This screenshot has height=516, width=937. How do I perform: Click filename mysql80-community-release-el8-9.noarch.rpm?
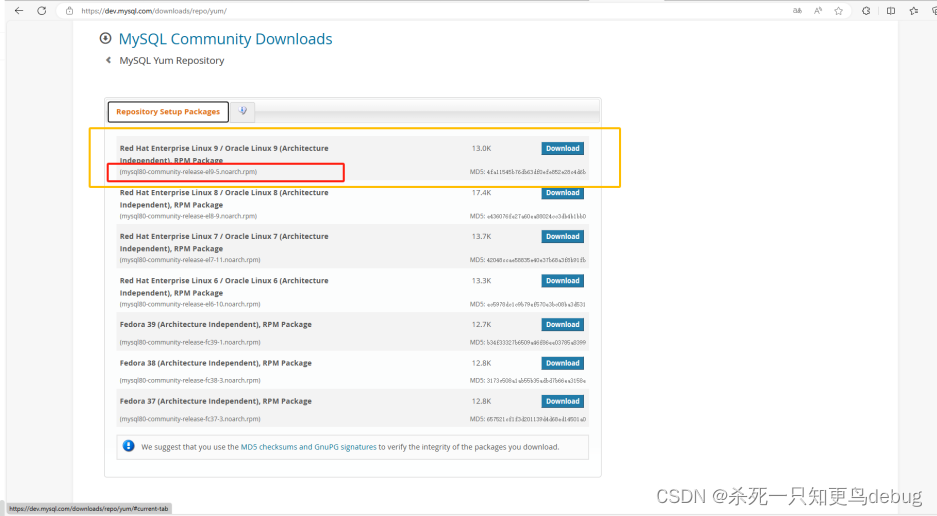tap(188, 216)
